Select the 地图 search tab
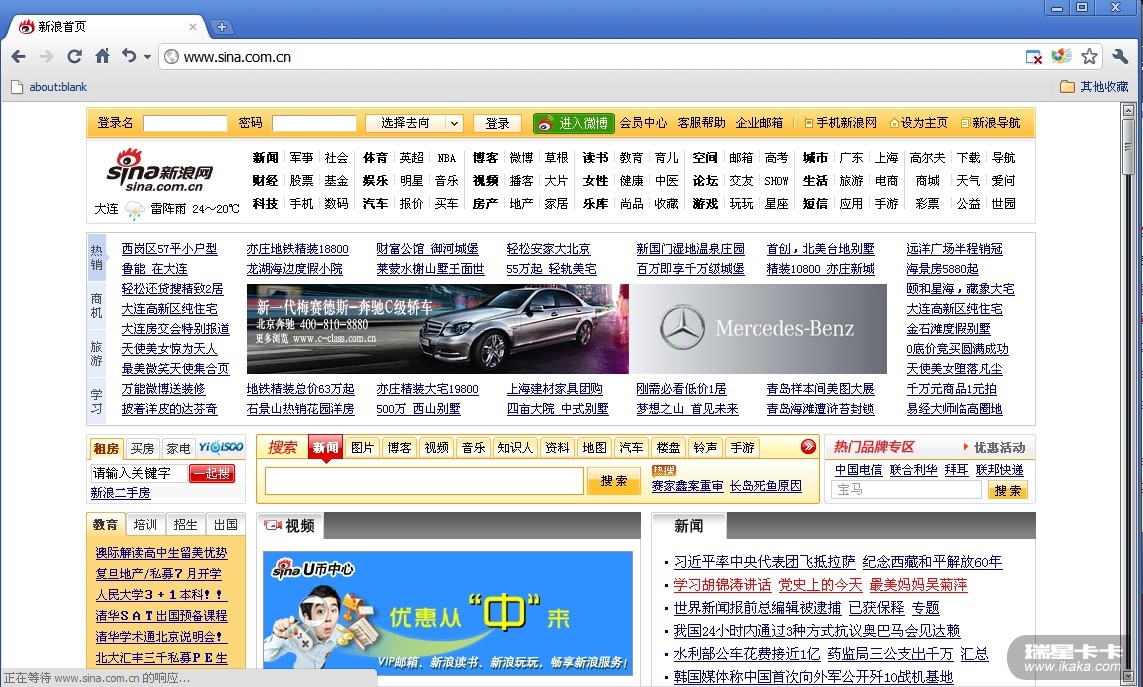 tap(594, 448)
